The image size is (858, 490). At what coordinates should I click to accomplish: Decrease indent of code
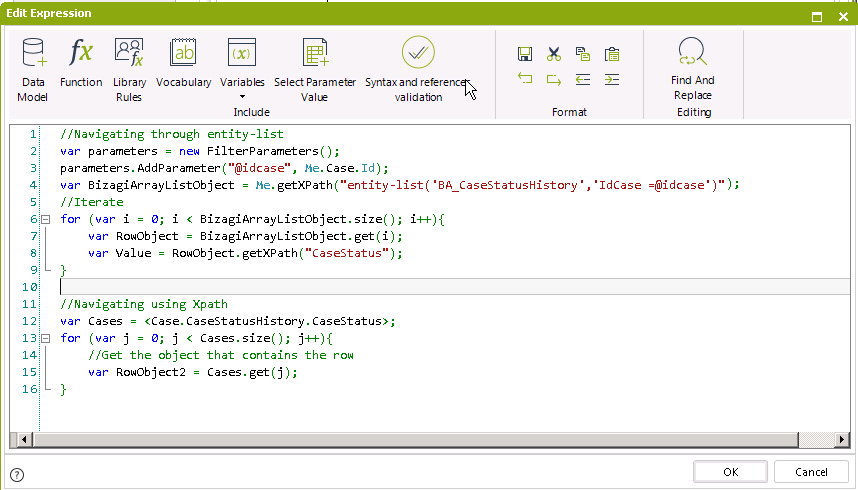pyautogui.click(x=583, y=79)
